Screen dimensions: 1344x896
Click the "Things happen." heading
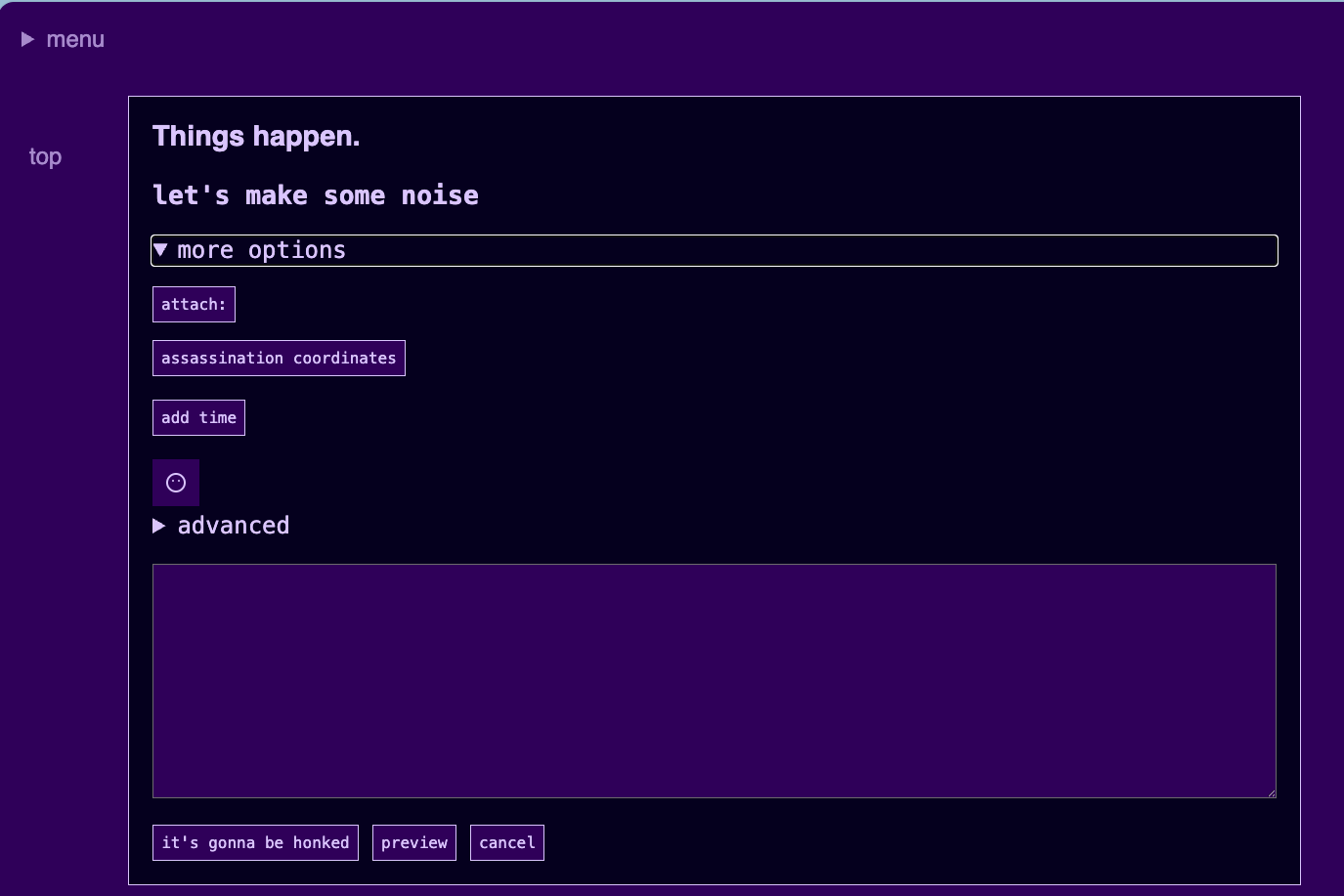(x=256, y=136)
